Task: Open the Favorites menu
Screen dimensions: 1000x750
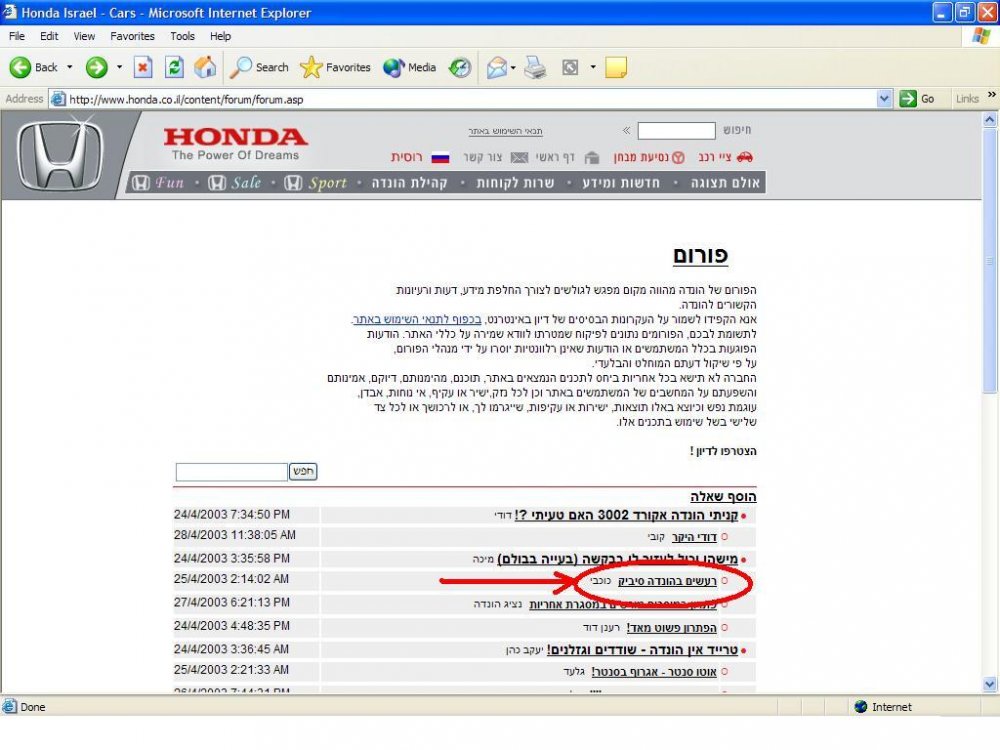Action: coord(132,36)
